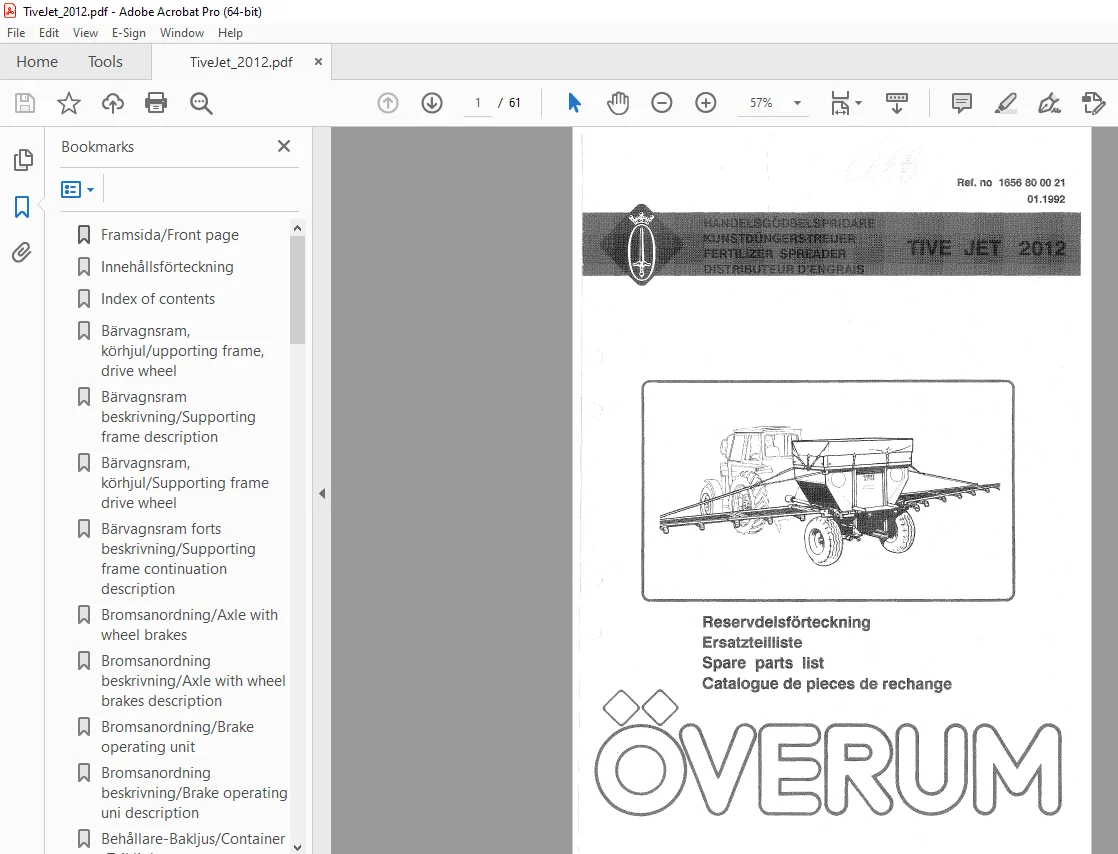Close the TiveJet_2012.pdf tab
The width and height of the screenshot is (1118, 854).
[318, 62]
